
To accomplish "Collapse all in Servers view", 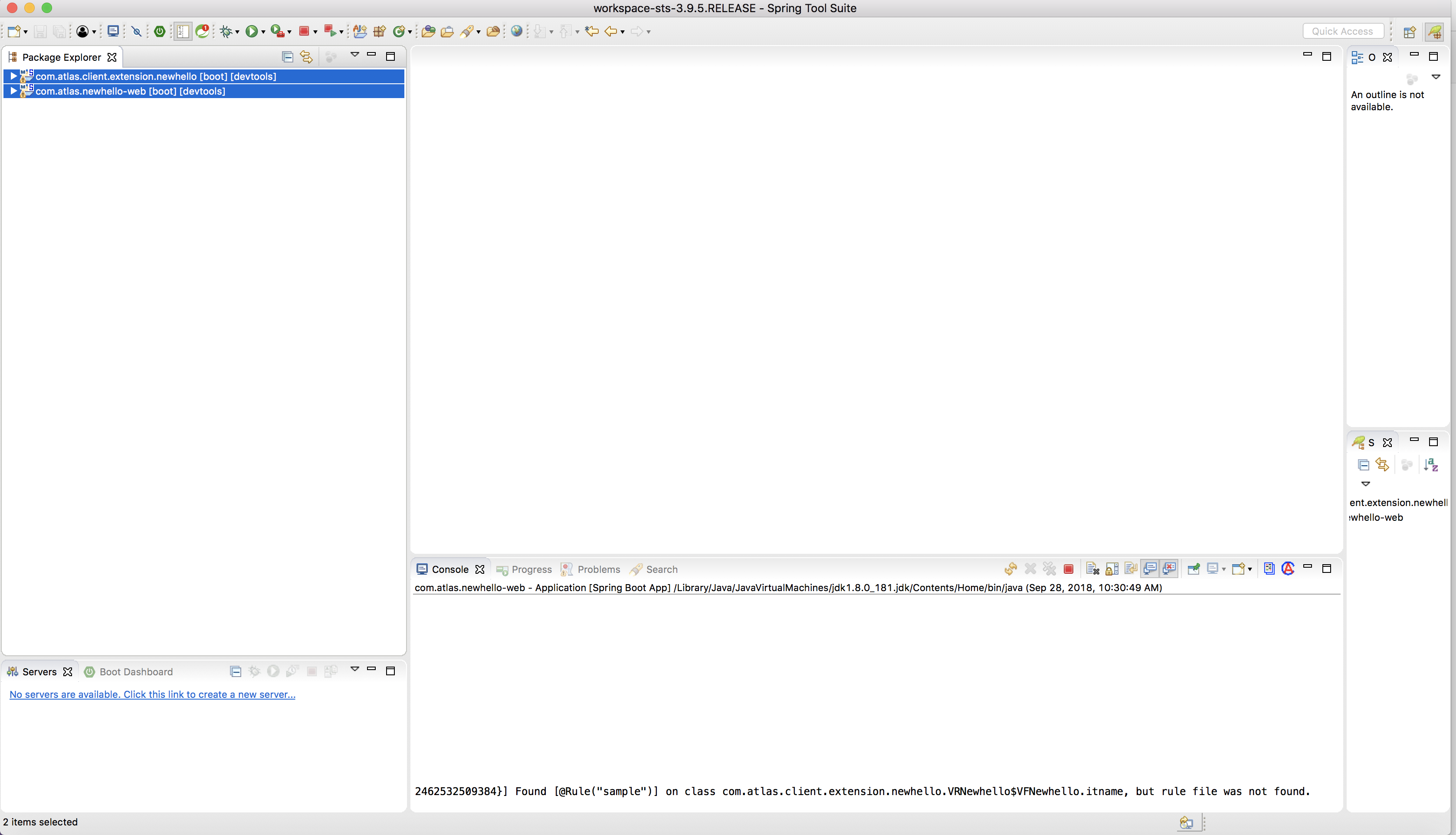I will [235, 671].
